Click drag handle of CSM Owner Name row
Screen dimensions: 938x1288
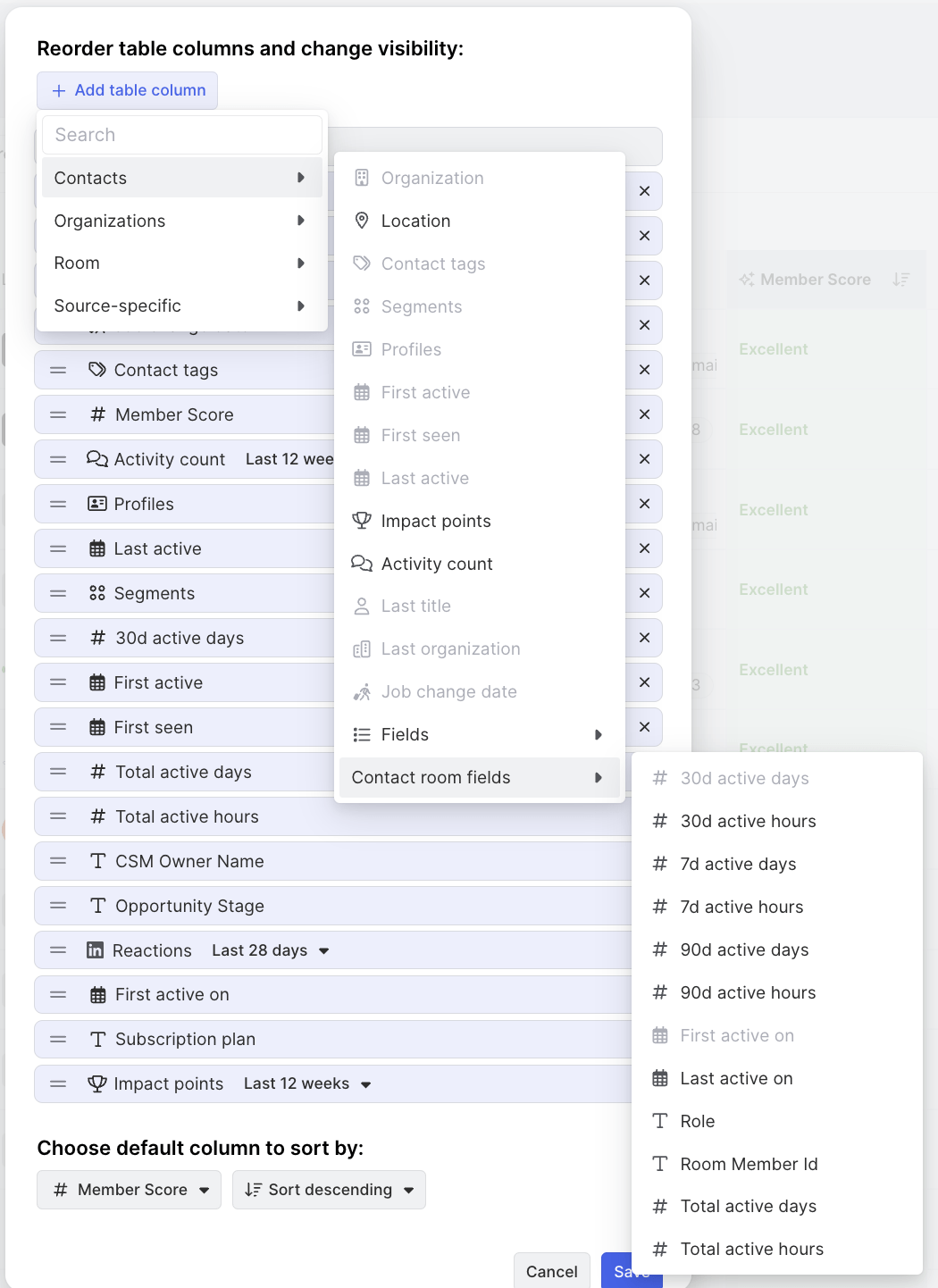pyautogui.click(x=58, y=861)
